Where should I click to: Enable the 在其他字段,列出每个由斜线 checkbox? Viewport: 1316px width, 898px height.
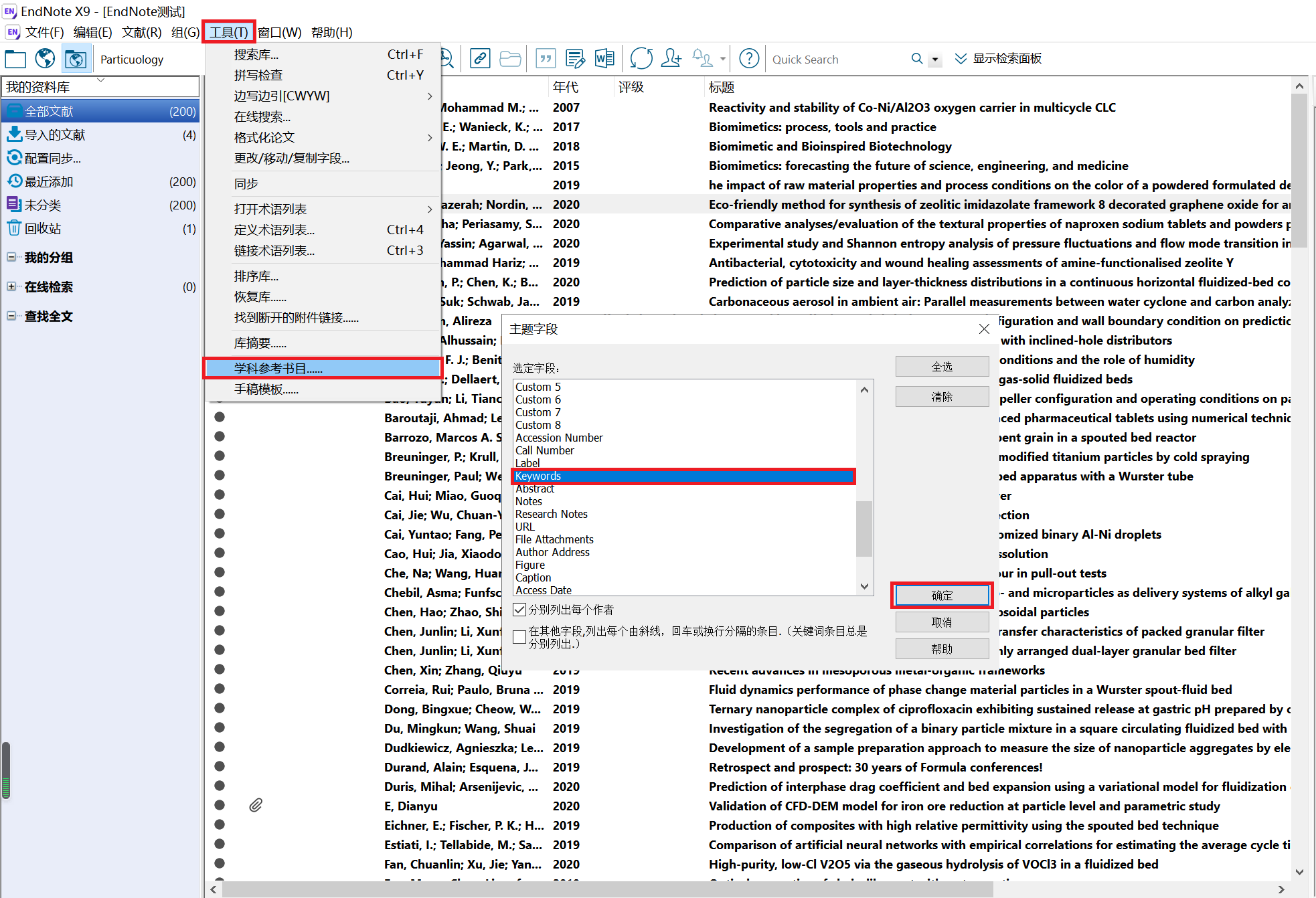tap(519, 637)
